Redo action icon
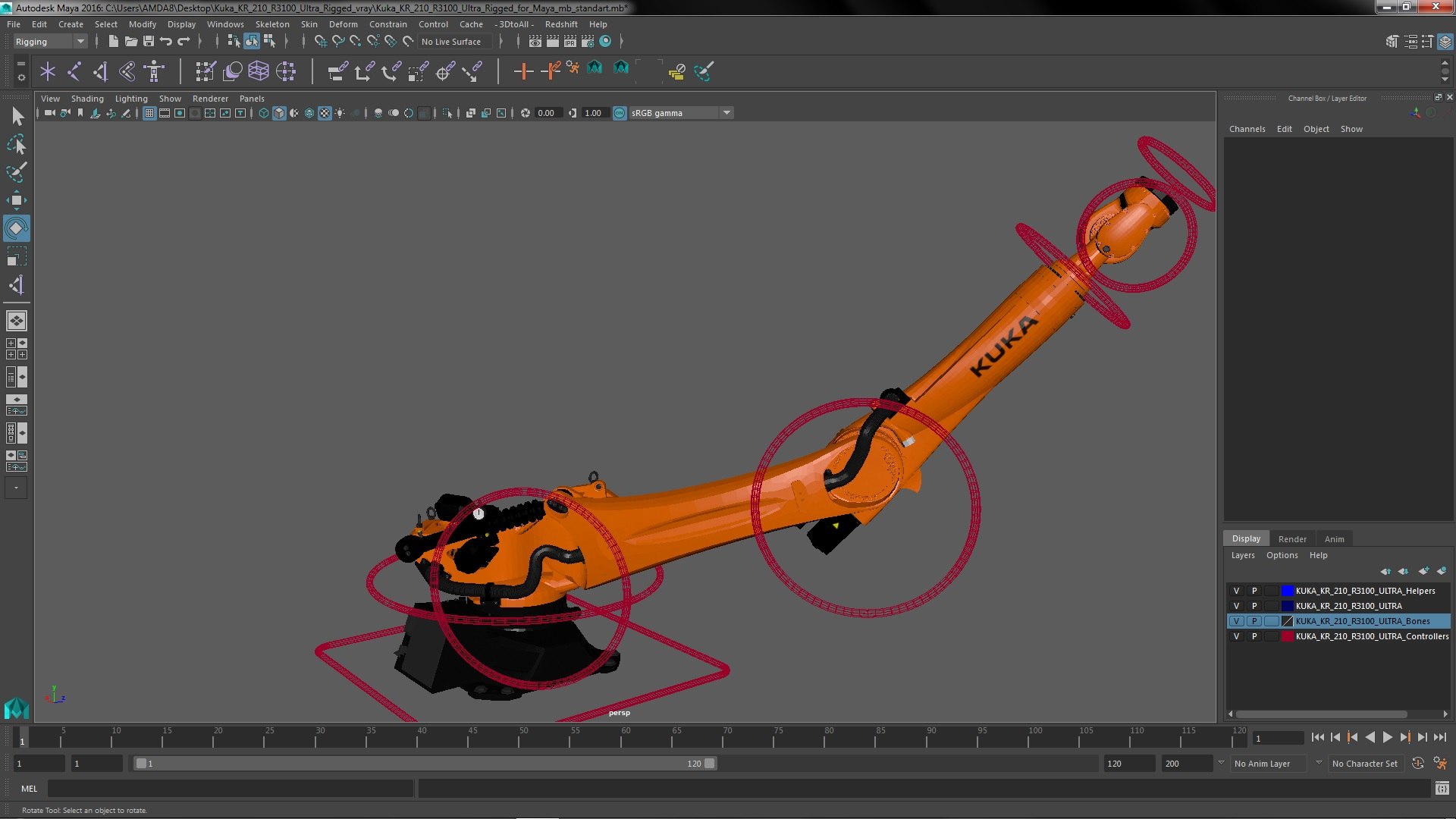1456x819 pixels. point(184,41)
